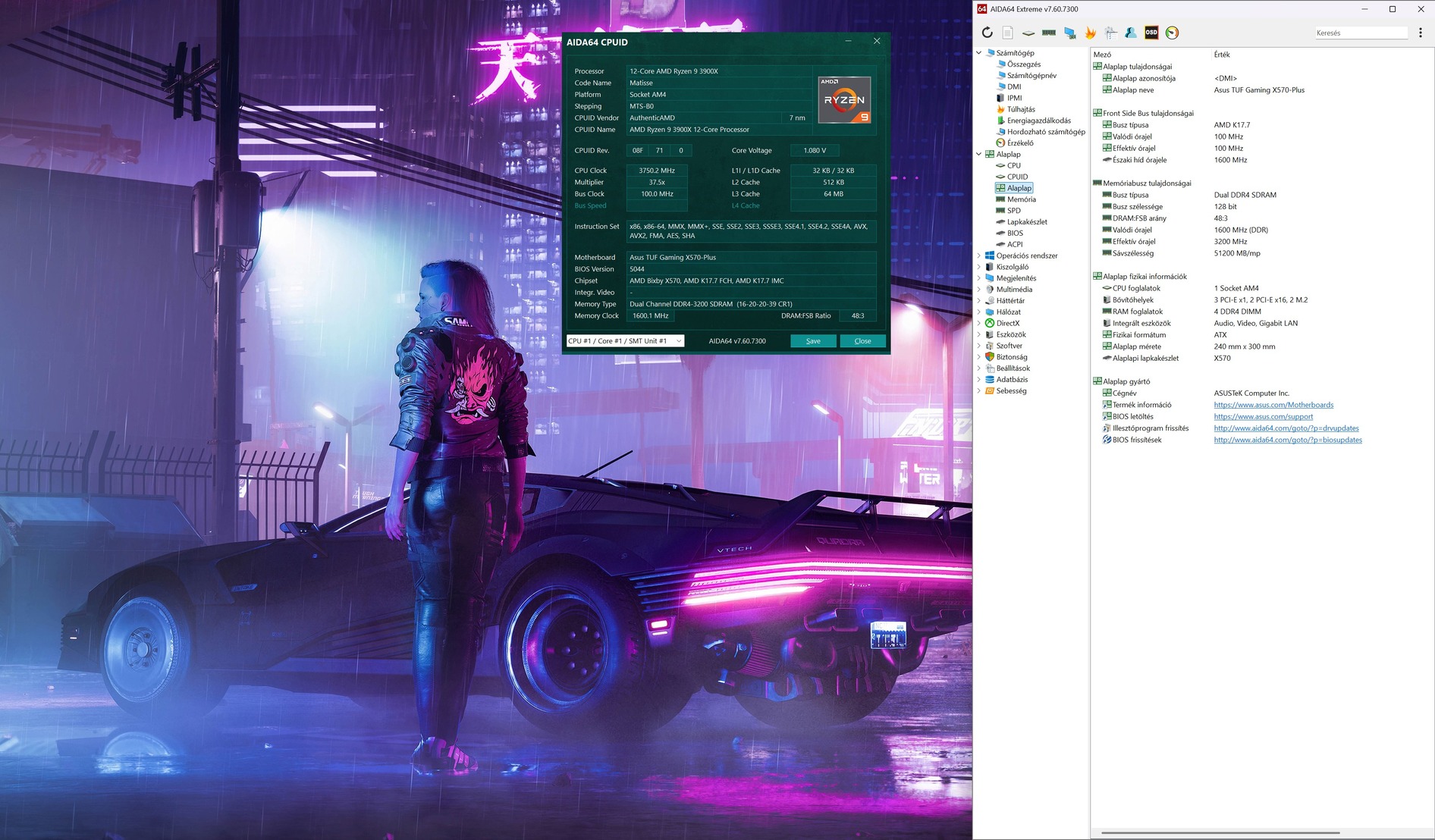Click the flame icon beside Túlhajtás
Screen dimensions: 1435x840
click(1000, 109)
